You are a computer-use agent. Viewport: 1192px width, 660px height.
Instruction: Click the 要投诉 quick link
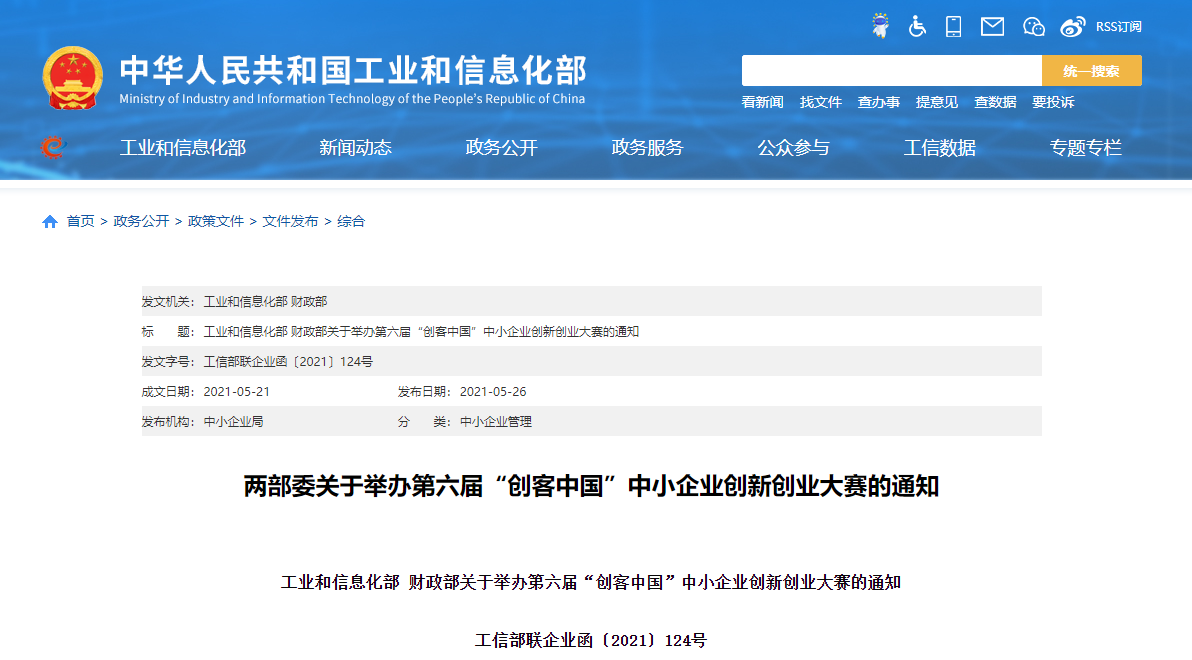(1053, 102)
